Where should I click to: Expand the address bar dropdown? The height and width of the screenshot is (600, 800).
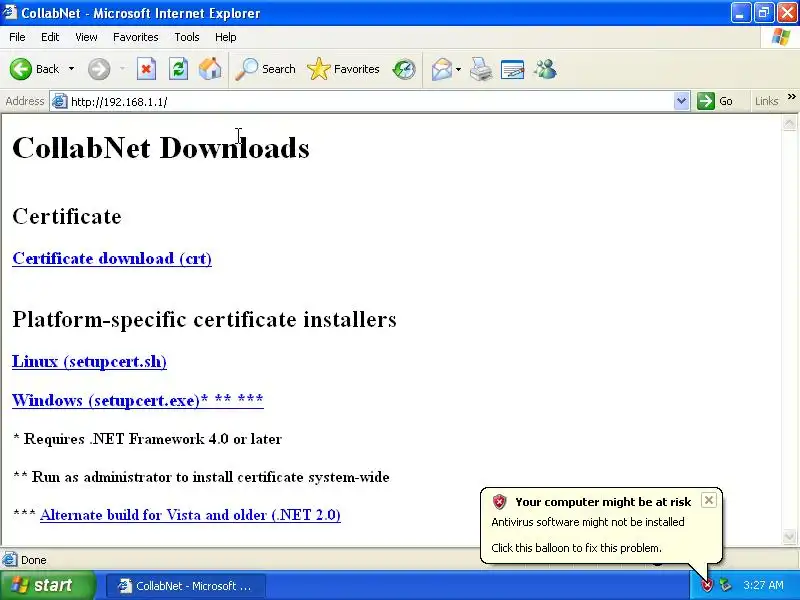pyautogui.click(x=681, y=102)
